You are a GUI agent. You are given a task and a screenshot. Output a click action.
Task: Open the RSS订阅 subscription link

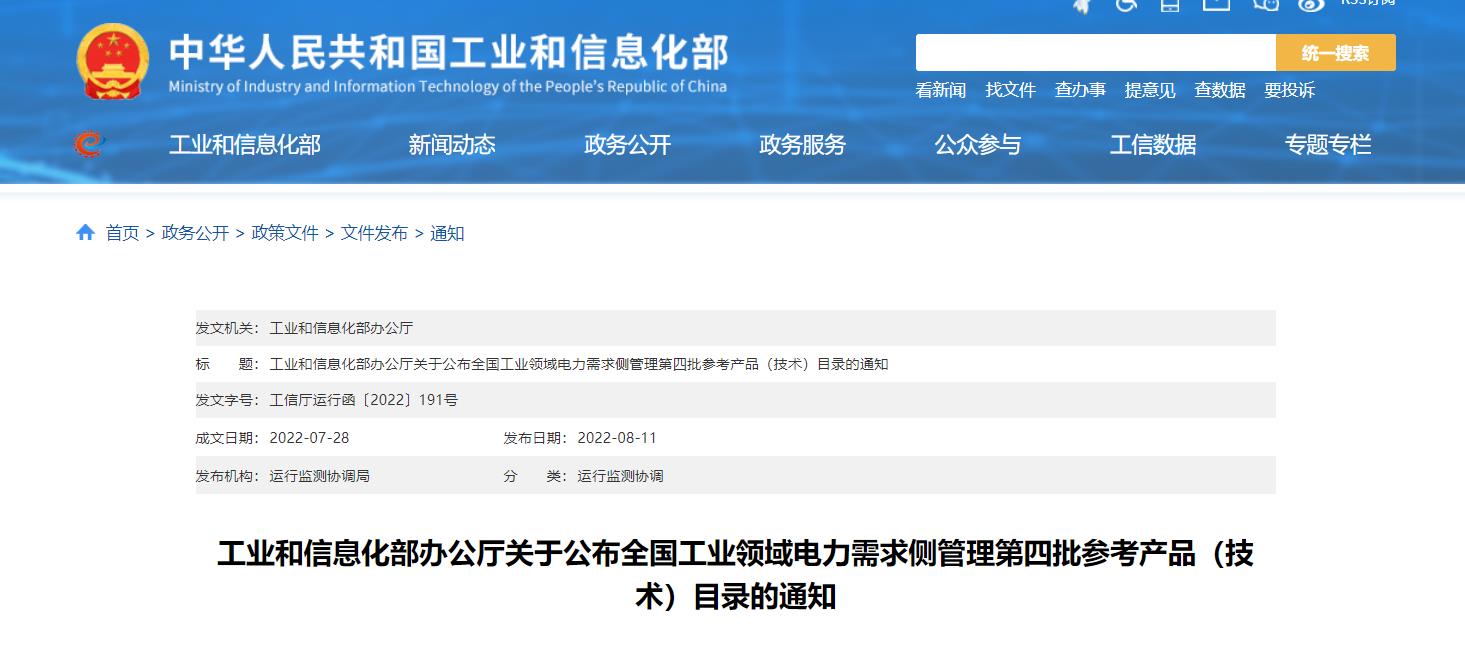click(1367, 5)
